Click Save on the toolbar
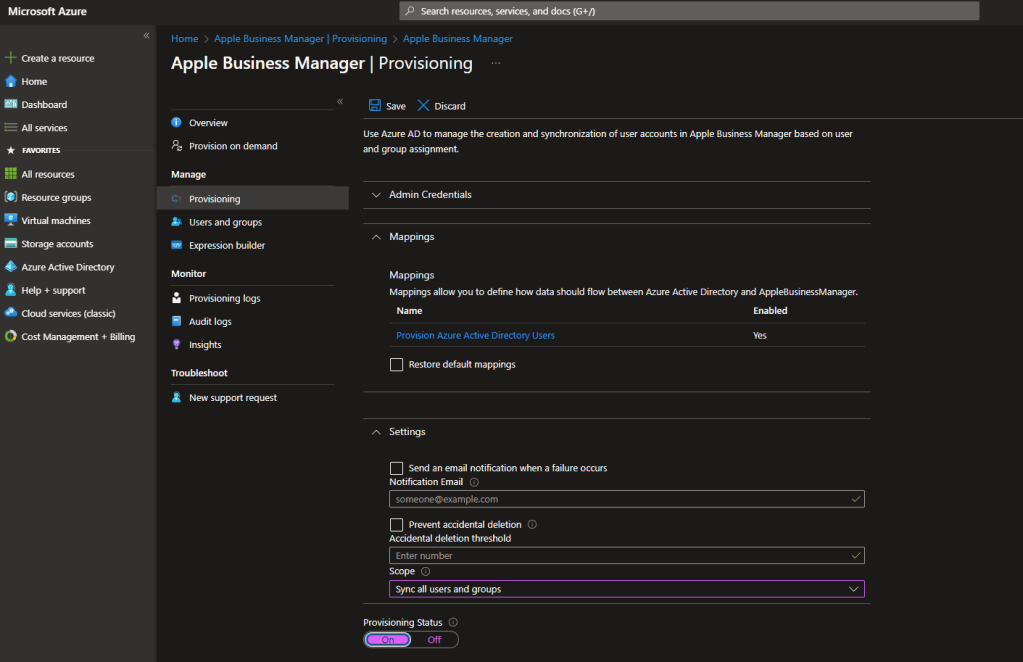The width and height of the screenshot is (1023, 662). point(387,105)
